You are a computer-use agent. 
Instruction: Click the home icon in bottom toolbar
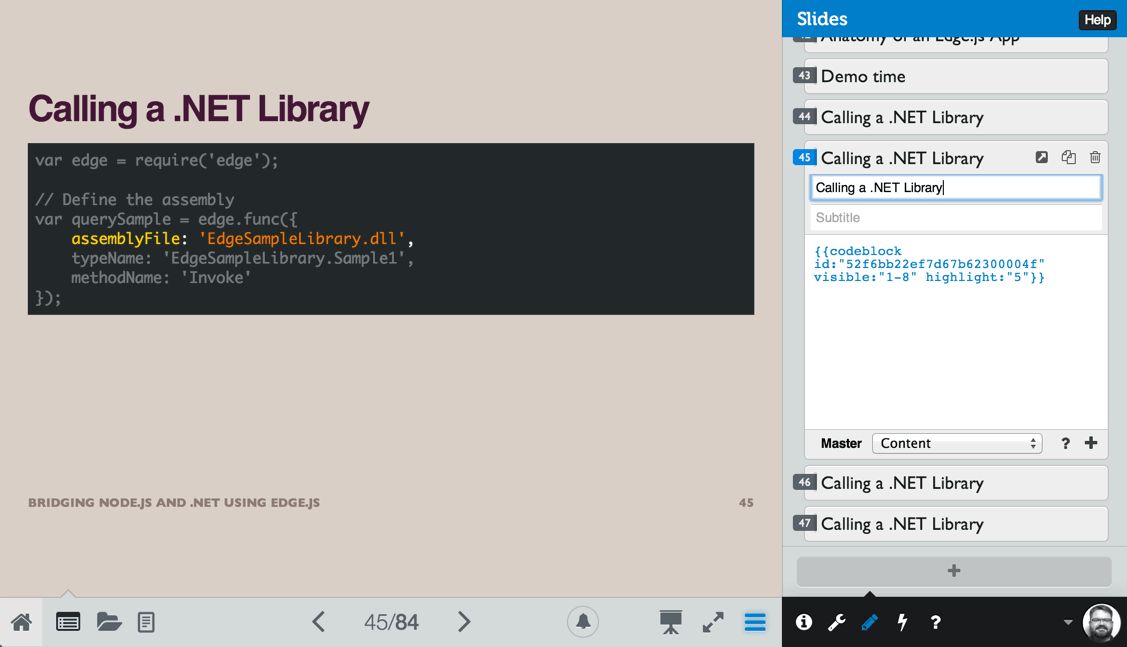tap(21, 622)
